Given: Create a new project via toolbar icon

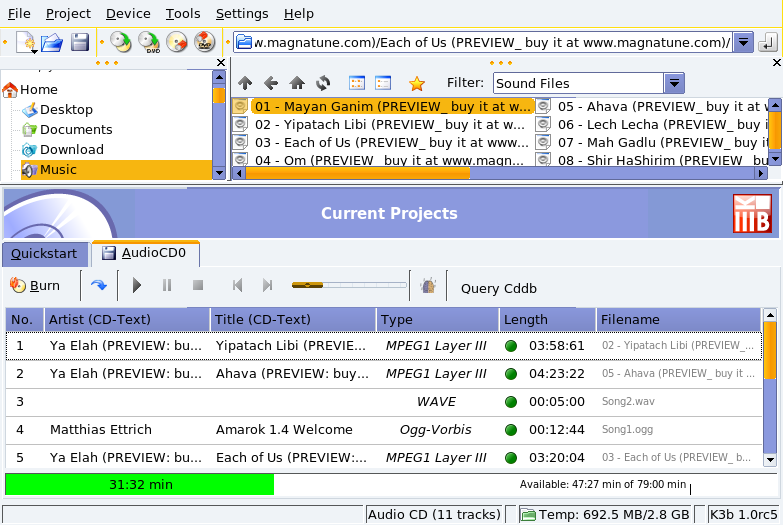Looking at the screenshot, I should coord(26,42).
